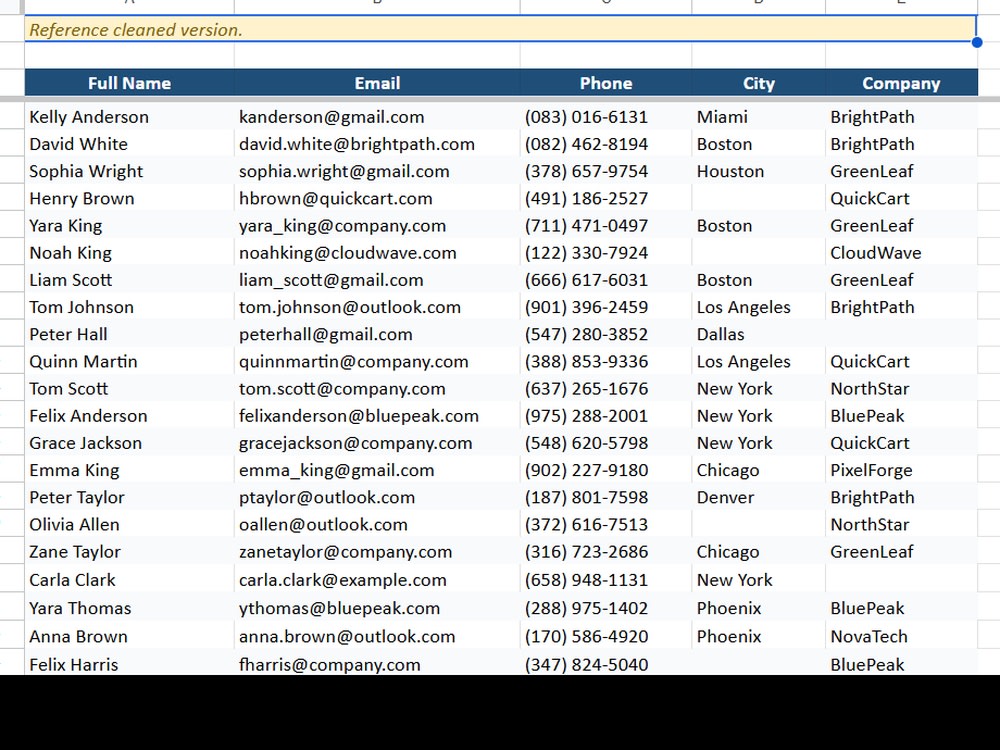Select the Kelly Anderson name cell
The height and width of the screenshot is (750, 1000).
click(129, 117)
